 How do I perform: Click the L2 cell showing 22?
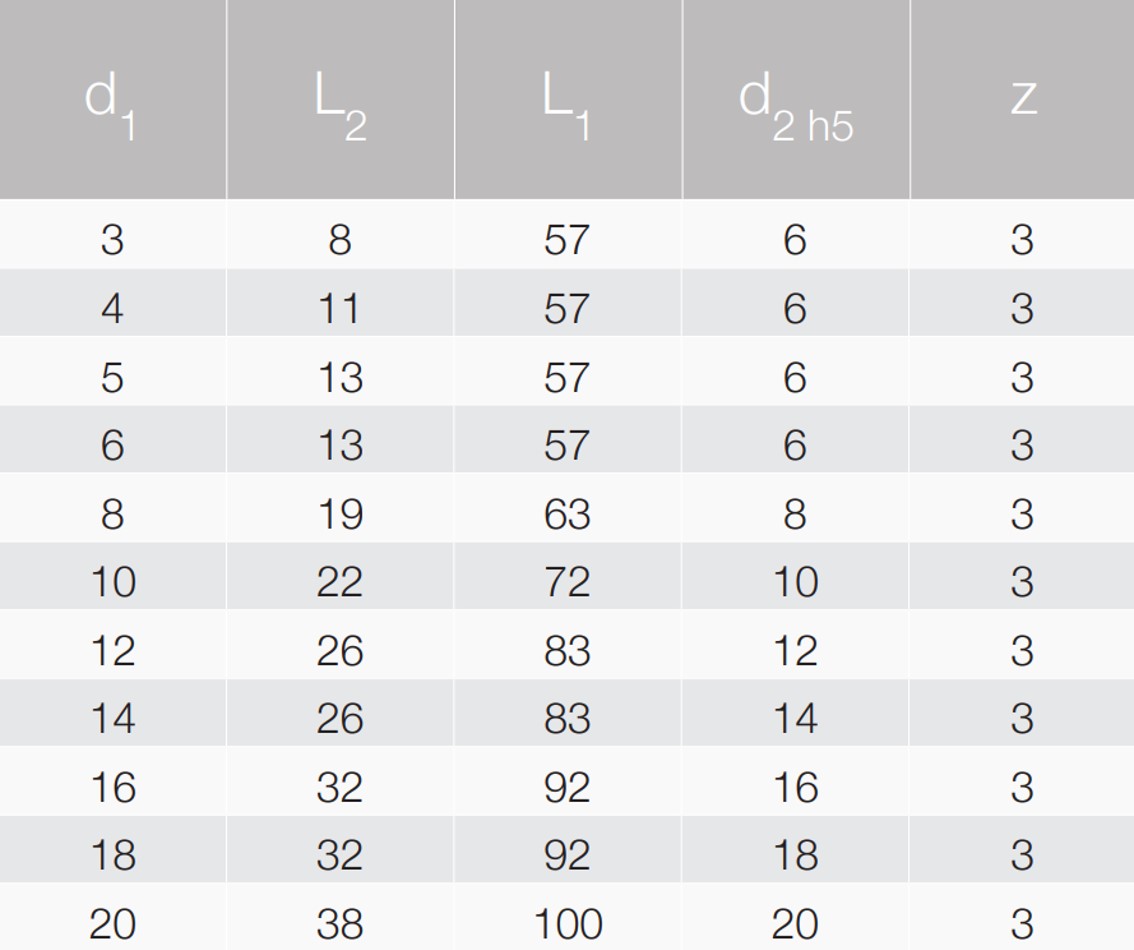point(340,582)
